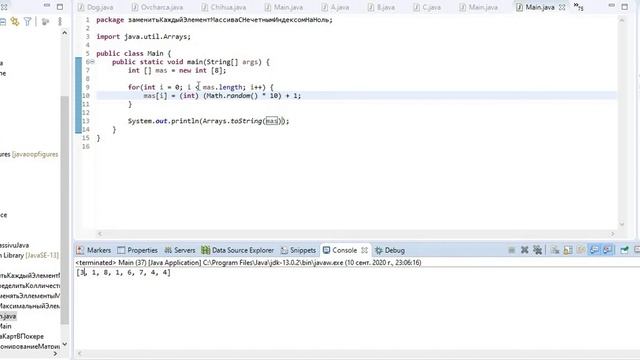This screenshot has width=640, height=360.
Task: Toggle Word Wrap in Console toolbar
Action: click(x=581, y=250)
